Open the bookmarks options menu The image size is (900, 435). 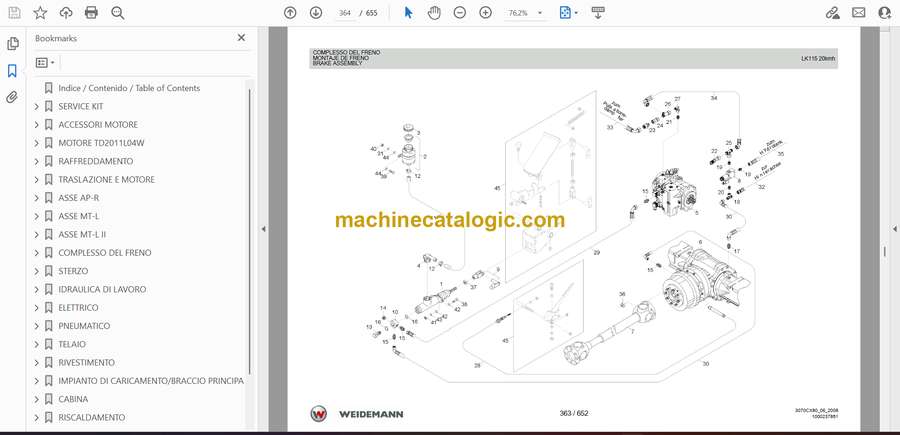[45, 63]
